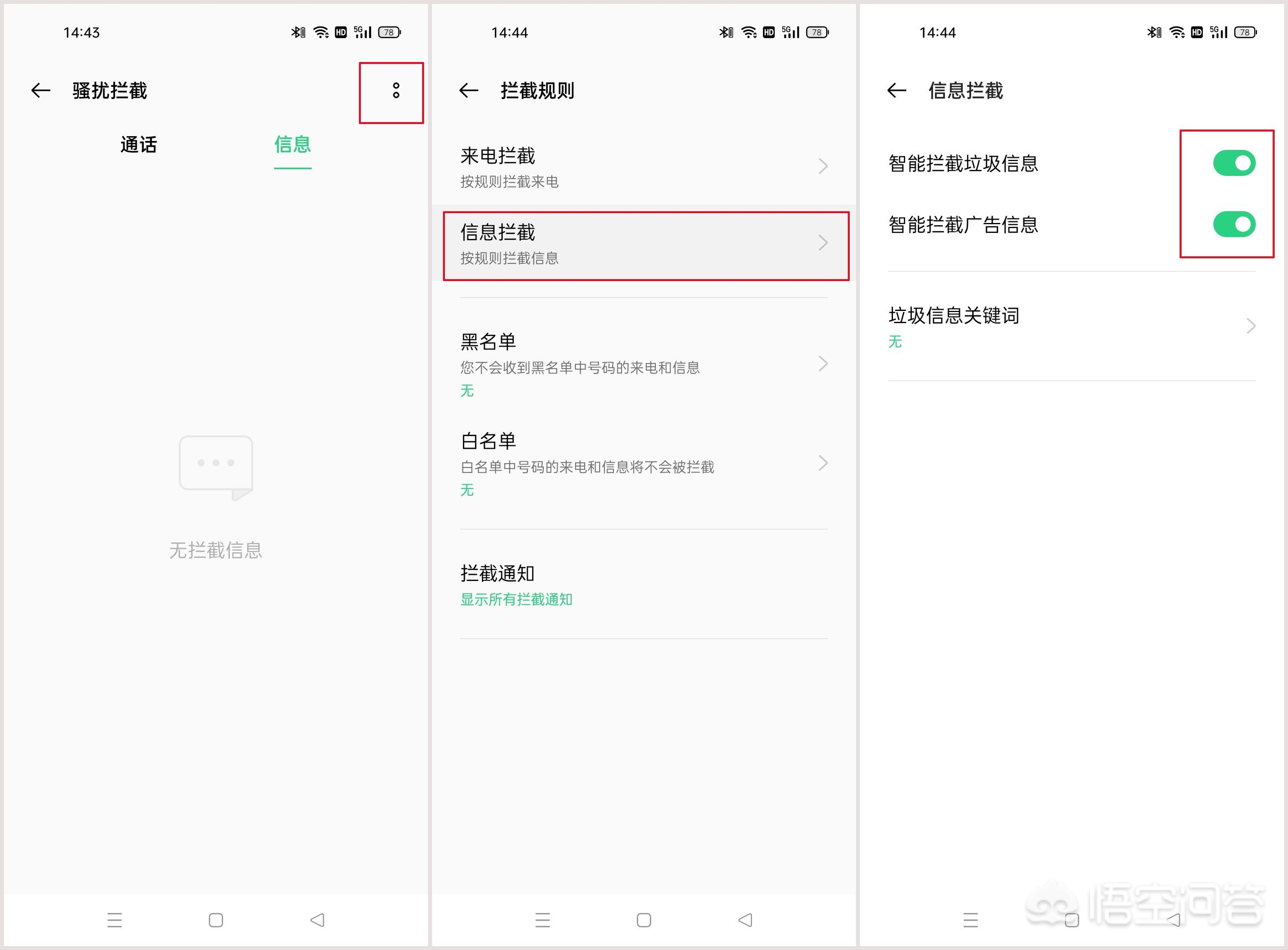Toggle 智能拦截垃圾信息 switch
Viewport: 1288px width, 950px height.
1234,163
